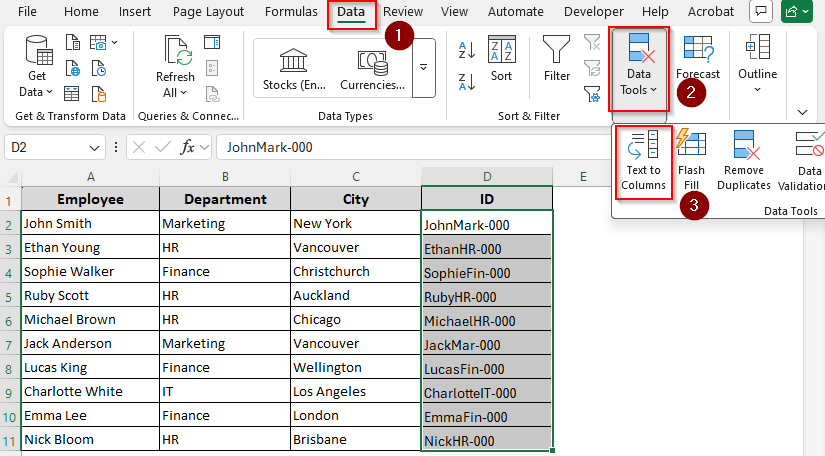The image size is (825, 456).
Task: Sort A to Z ascending
Action: click(467, 50)
